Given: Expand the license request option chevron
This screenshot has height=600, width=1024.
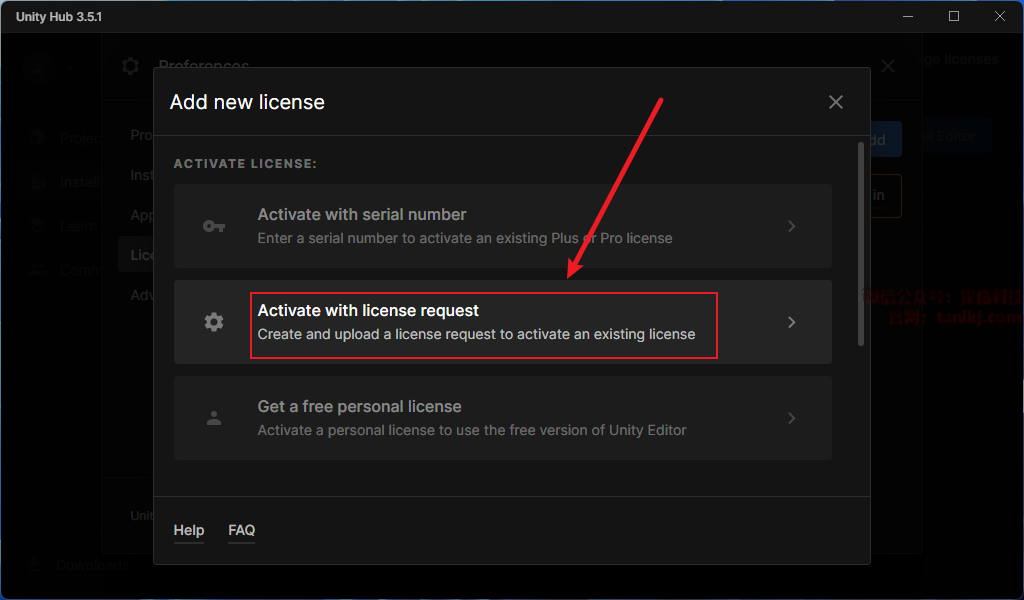Looking at the screenshot, I should [x=791, y=322].
